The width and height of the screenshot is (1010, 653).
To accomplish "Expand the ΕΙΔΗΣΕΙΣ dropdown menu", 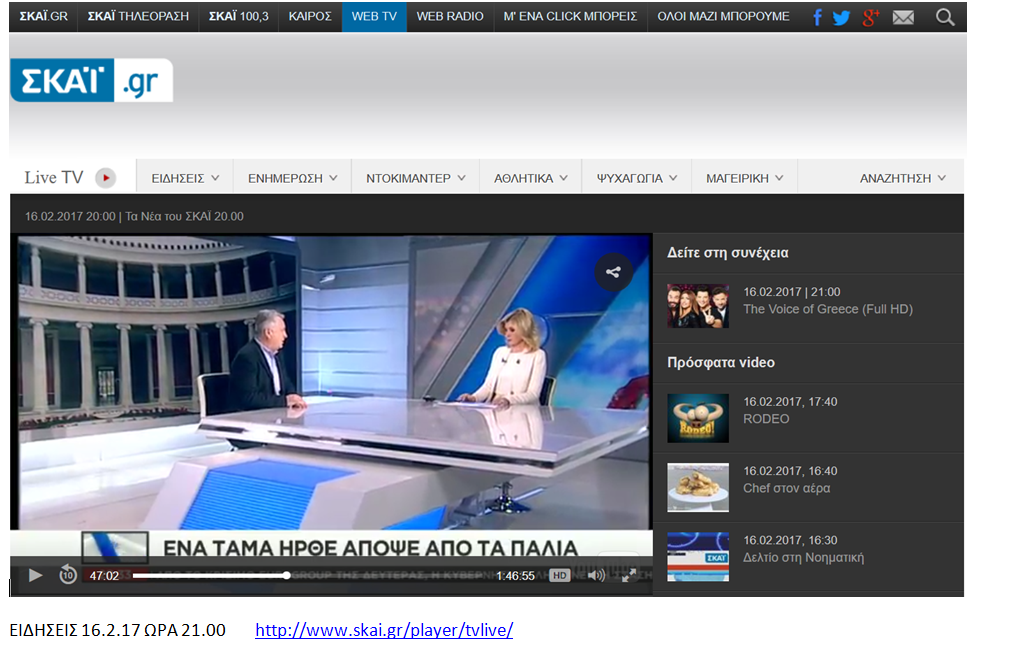I will tap(185, 178).
